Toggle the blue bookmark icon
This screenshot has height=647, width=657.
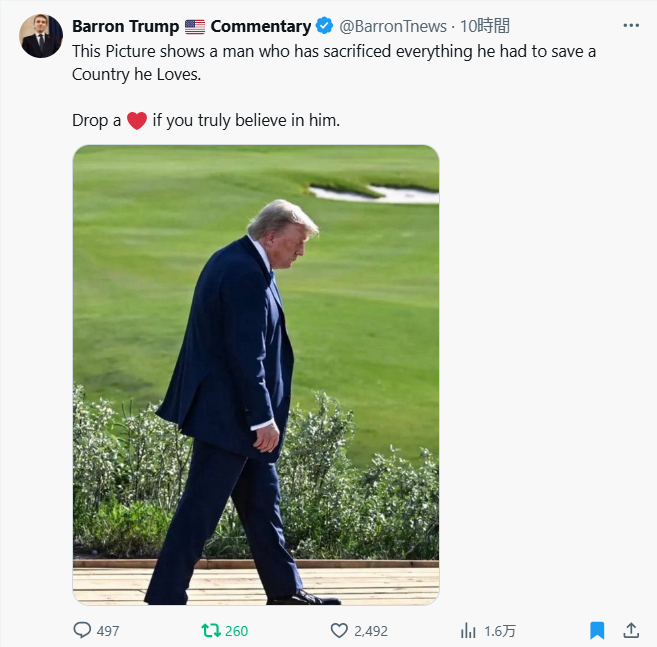[597, 630]
